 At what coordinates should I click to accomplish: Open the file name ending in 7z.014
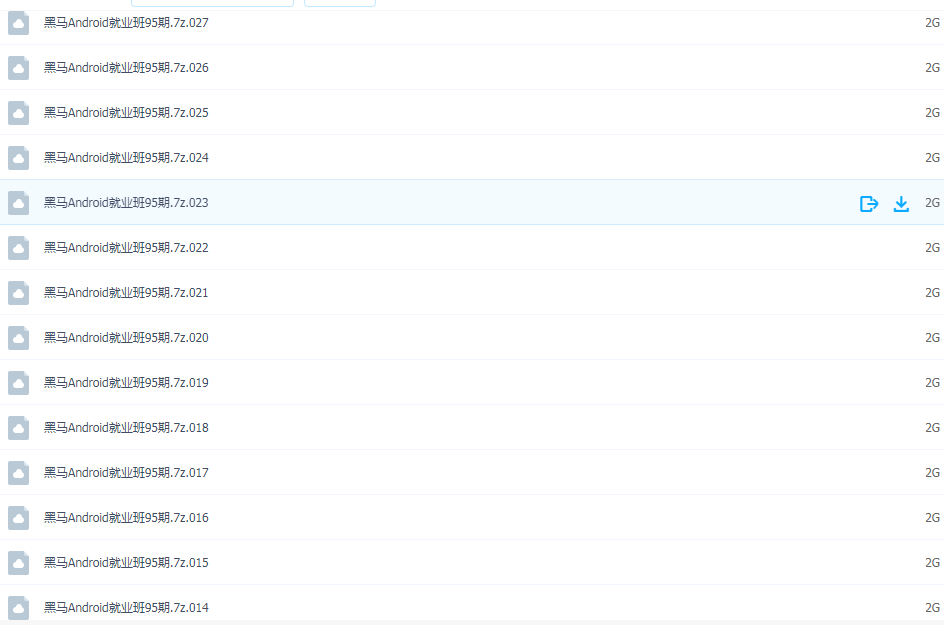[x=126, y=608]
